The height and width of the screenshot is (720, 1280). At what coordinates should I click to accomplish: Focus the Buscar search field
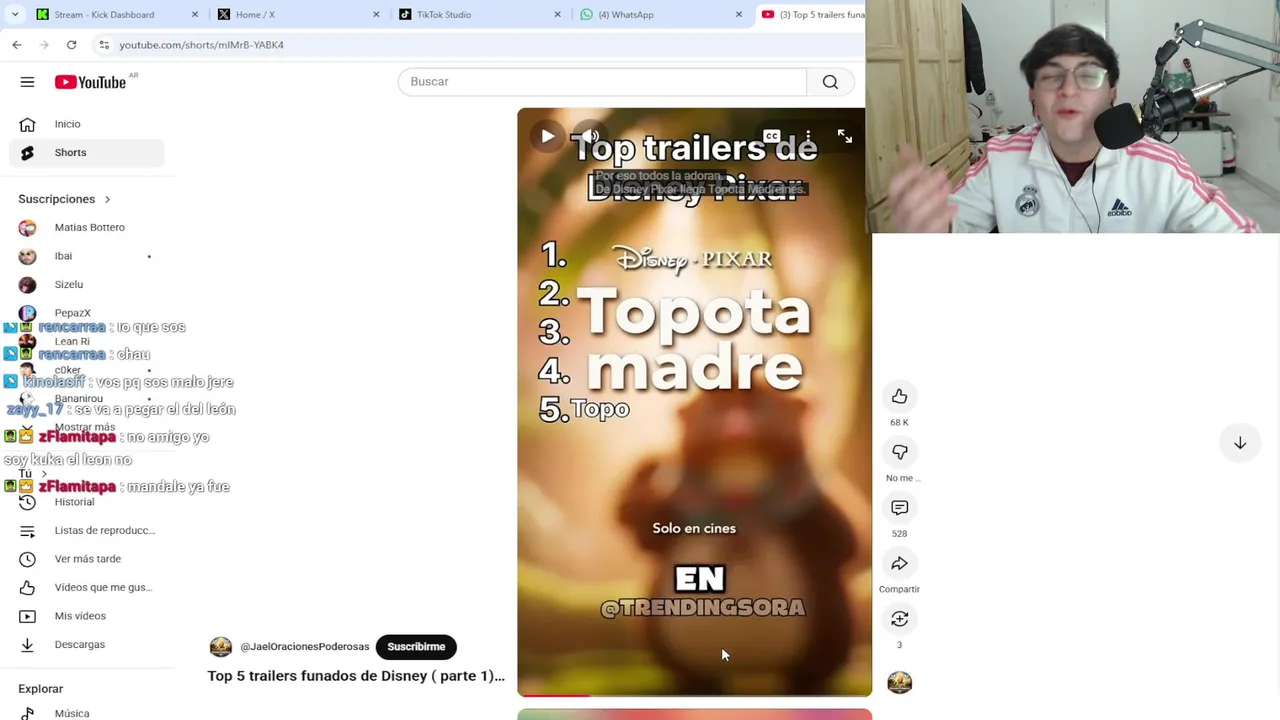(602, 82)
